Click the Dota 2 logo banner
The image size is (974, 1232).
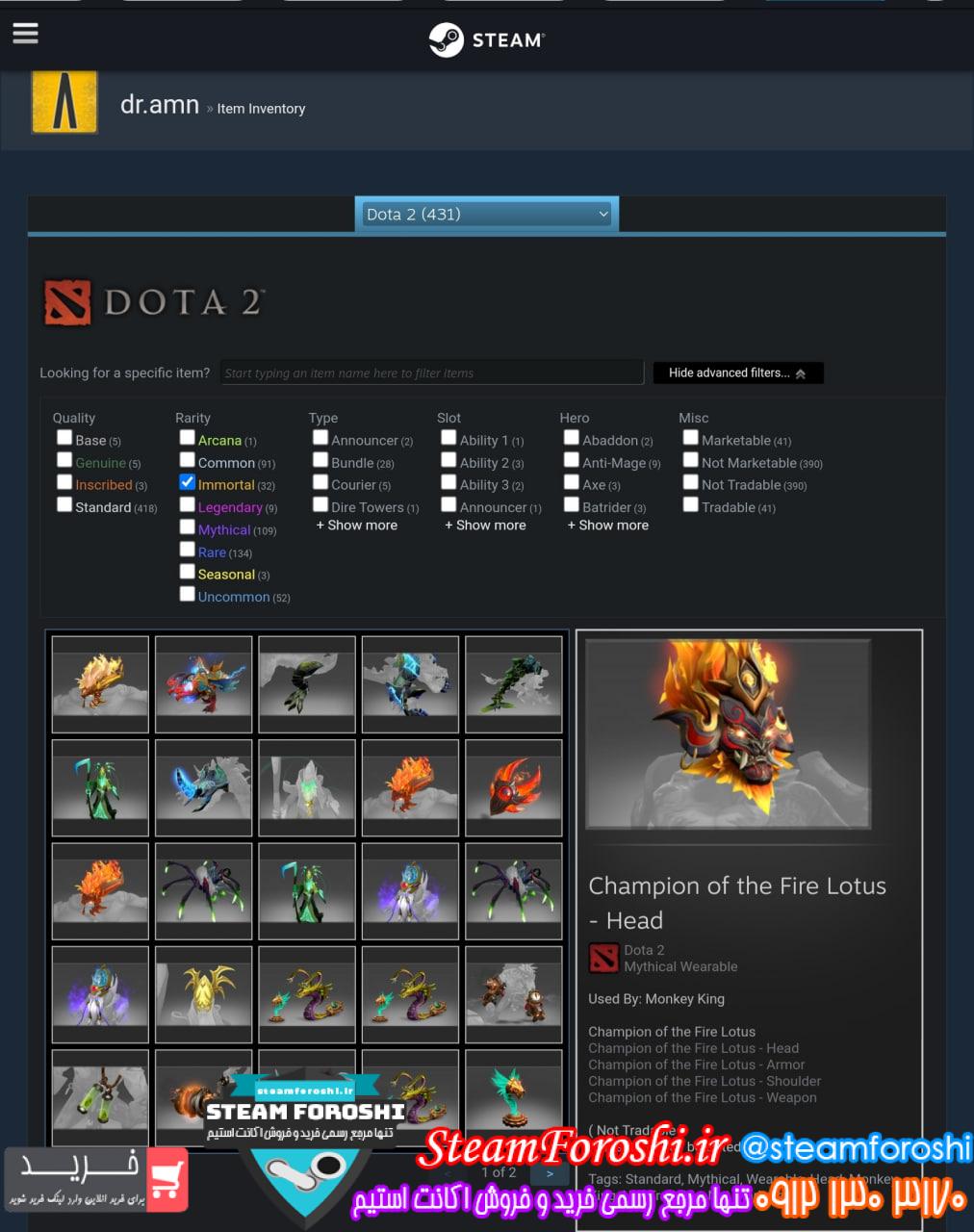coord(154,302)
